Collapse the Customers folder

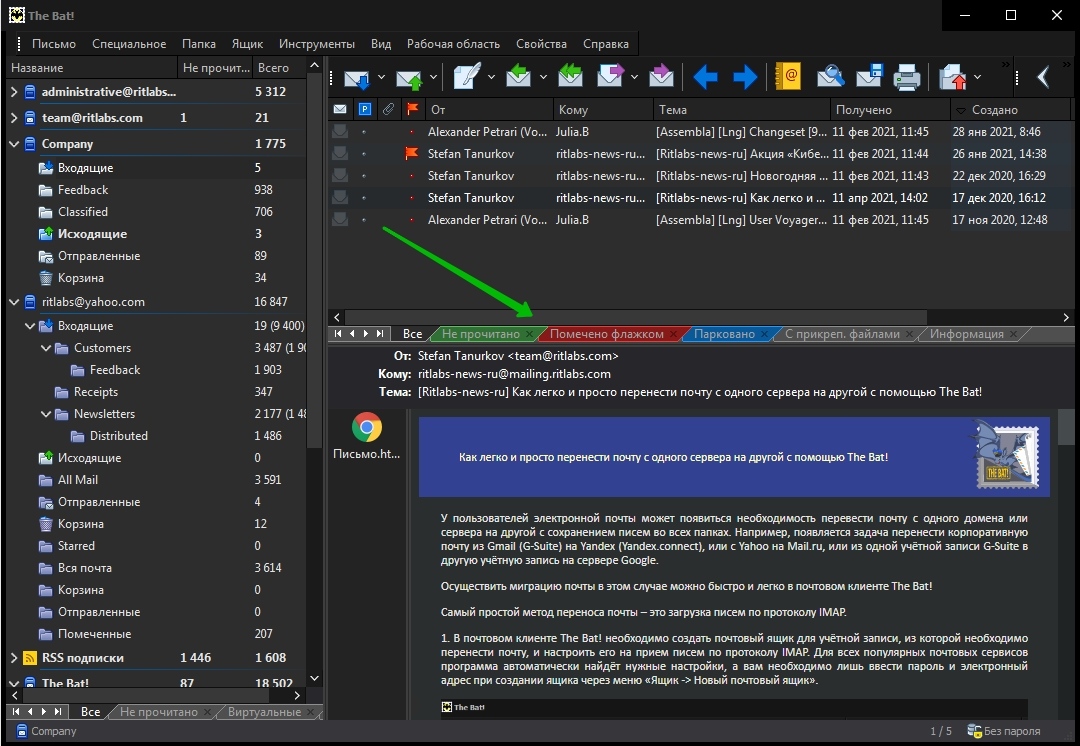click(46, 348)
